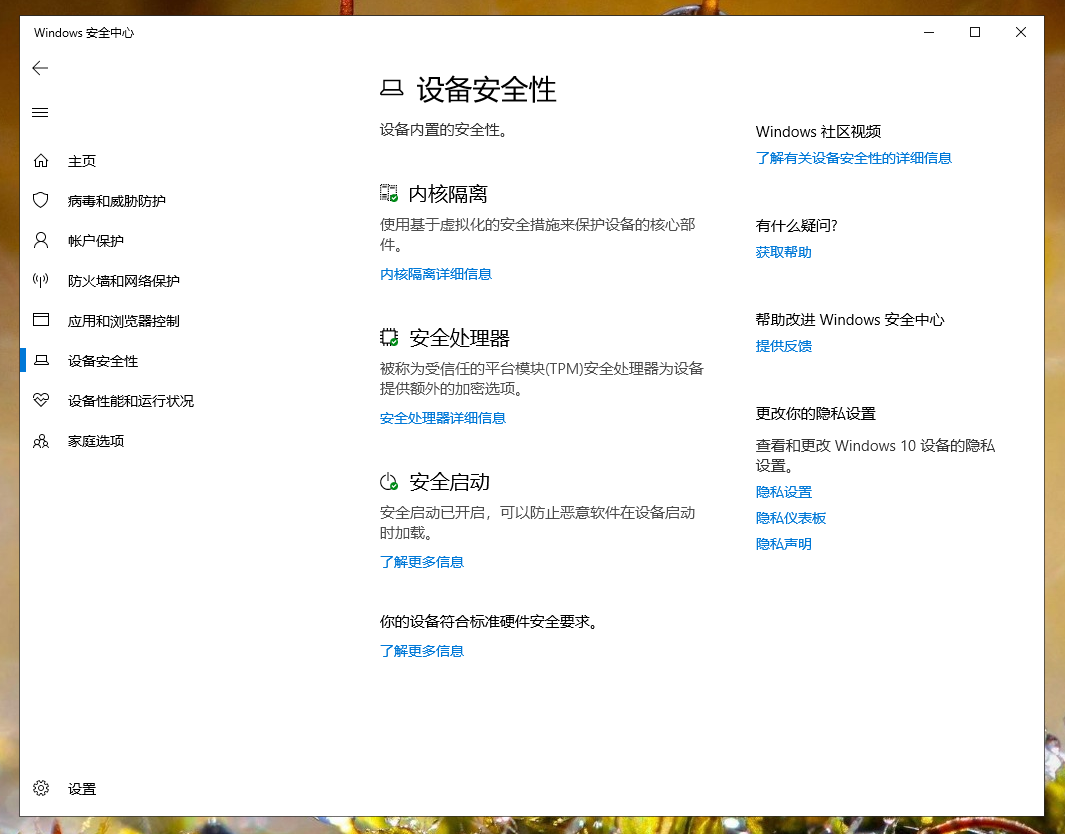Open 设备性能和运行状况 page
Viewport: 1065px width, 834px height.
point(130,401)
